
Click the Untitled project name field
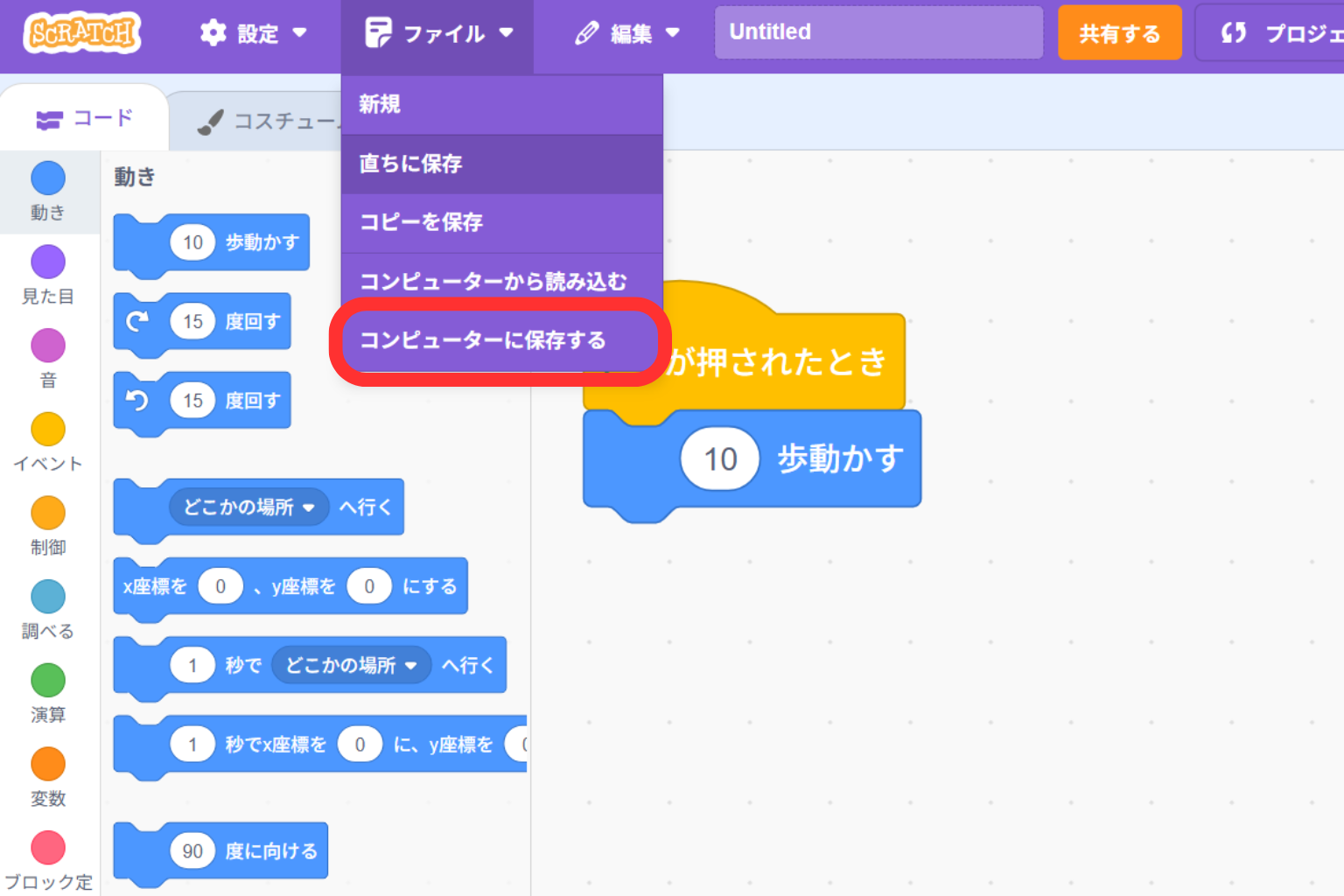[x=878, y=31]
